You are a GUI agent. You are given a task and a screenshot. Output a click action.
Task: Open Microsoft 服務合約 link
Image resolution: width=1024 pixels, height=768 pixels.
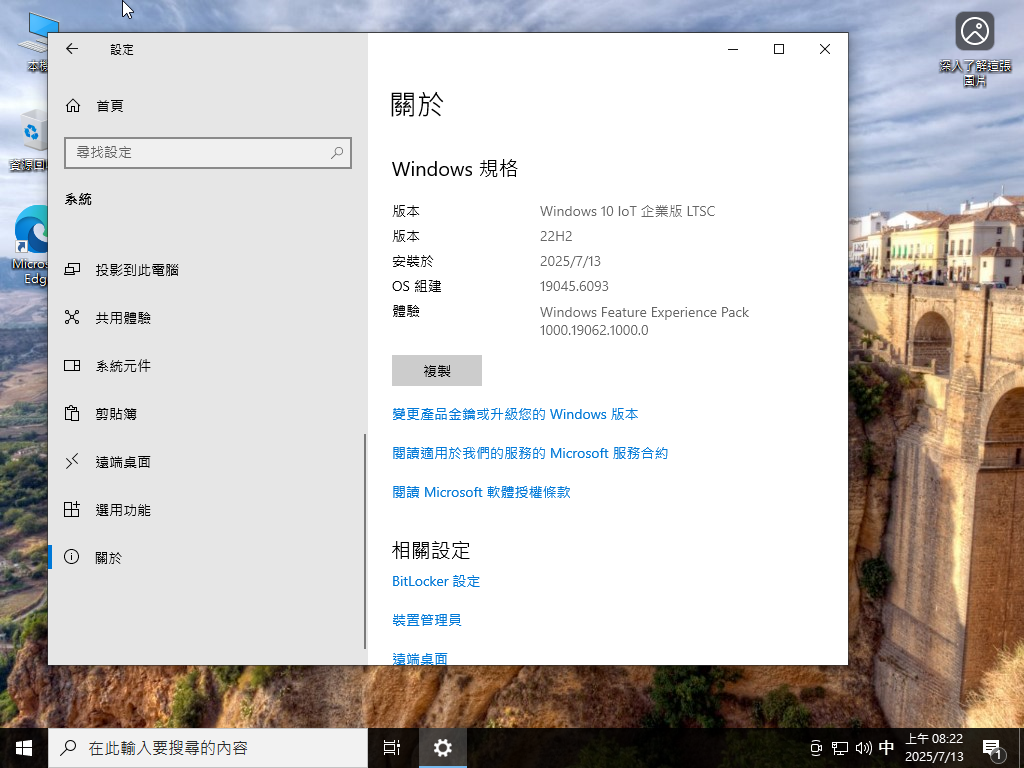(530, 453)
